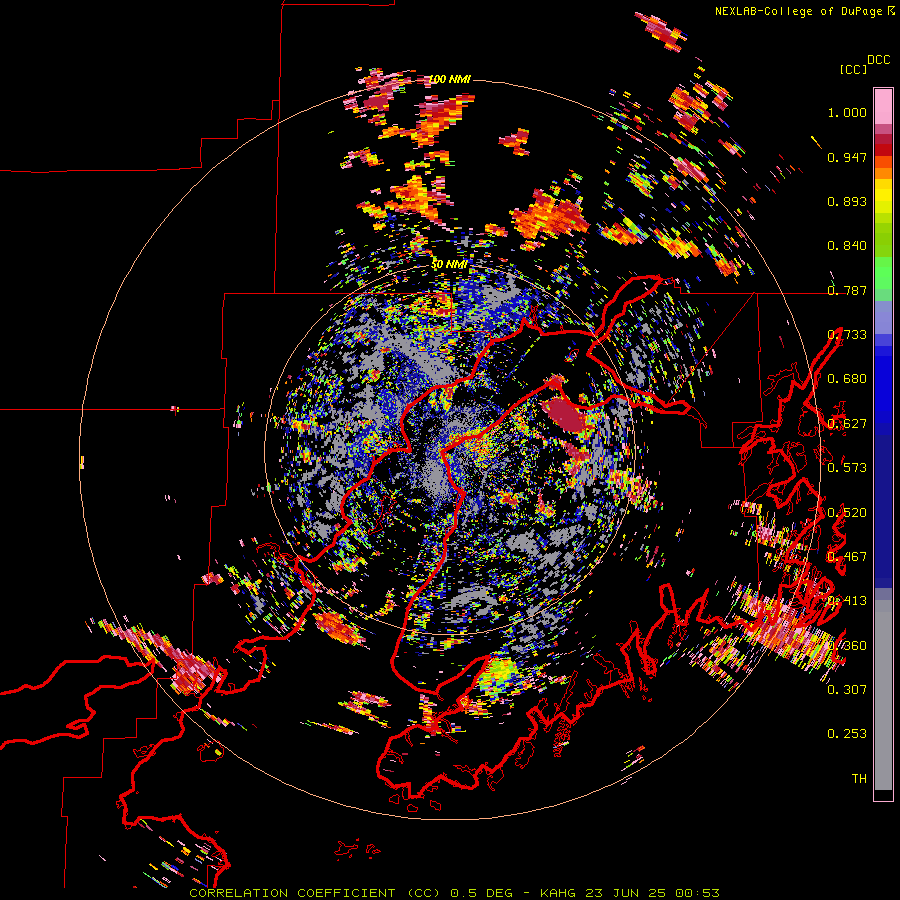Image resolution: width=900 pixels, height=900 pixels.
Task: Click the 0.520 color scale value
Action: point(847,513)
